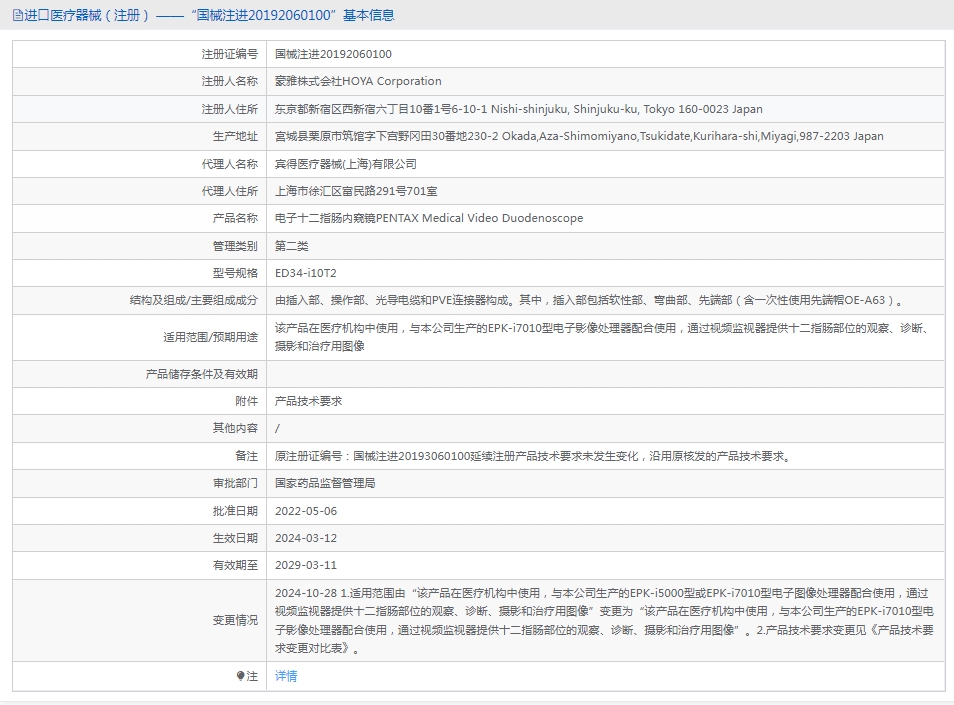Click the intended-use text beside 适用范围/预期用途
The height and width of the screenshot is (705, 954).
click(603, 337)
